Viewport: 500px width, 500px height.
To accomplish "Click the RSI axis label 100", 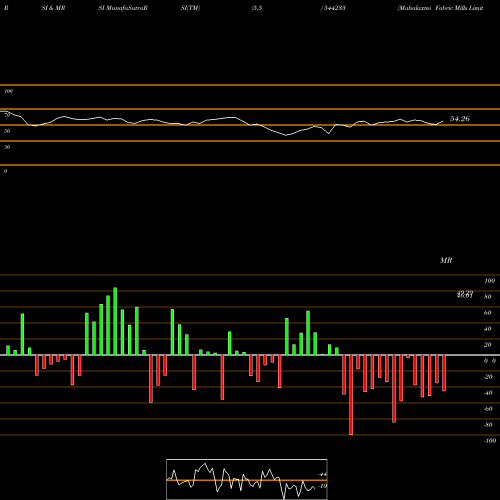I will click(x=9, y=91).
